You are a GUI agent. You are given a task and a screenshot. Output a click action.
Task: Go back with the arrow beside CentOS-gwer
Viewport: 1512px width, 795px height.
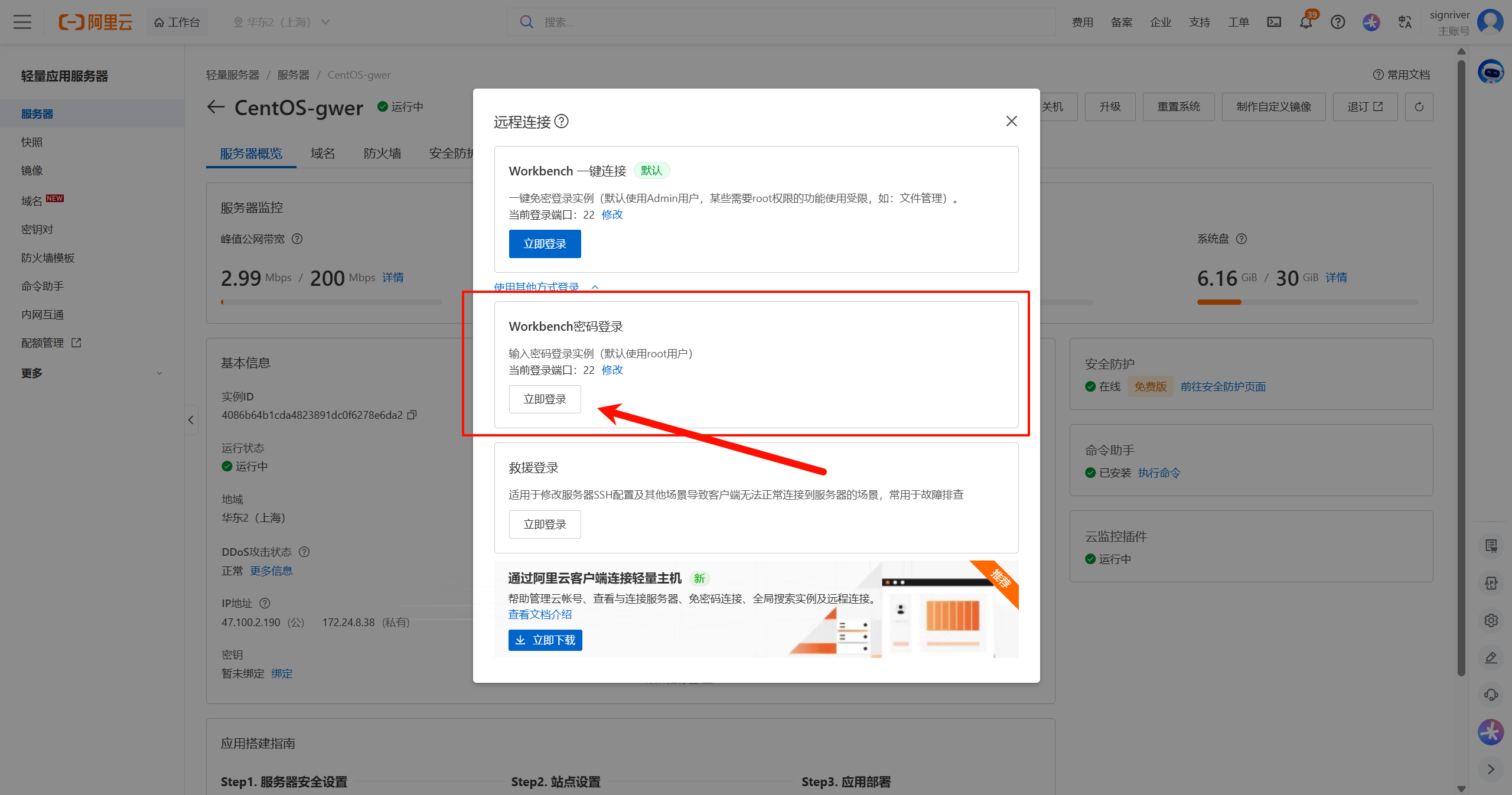216,107
